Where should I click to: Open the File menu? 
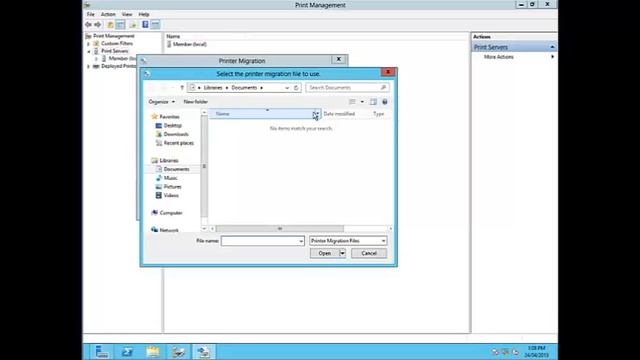(91, 14)
